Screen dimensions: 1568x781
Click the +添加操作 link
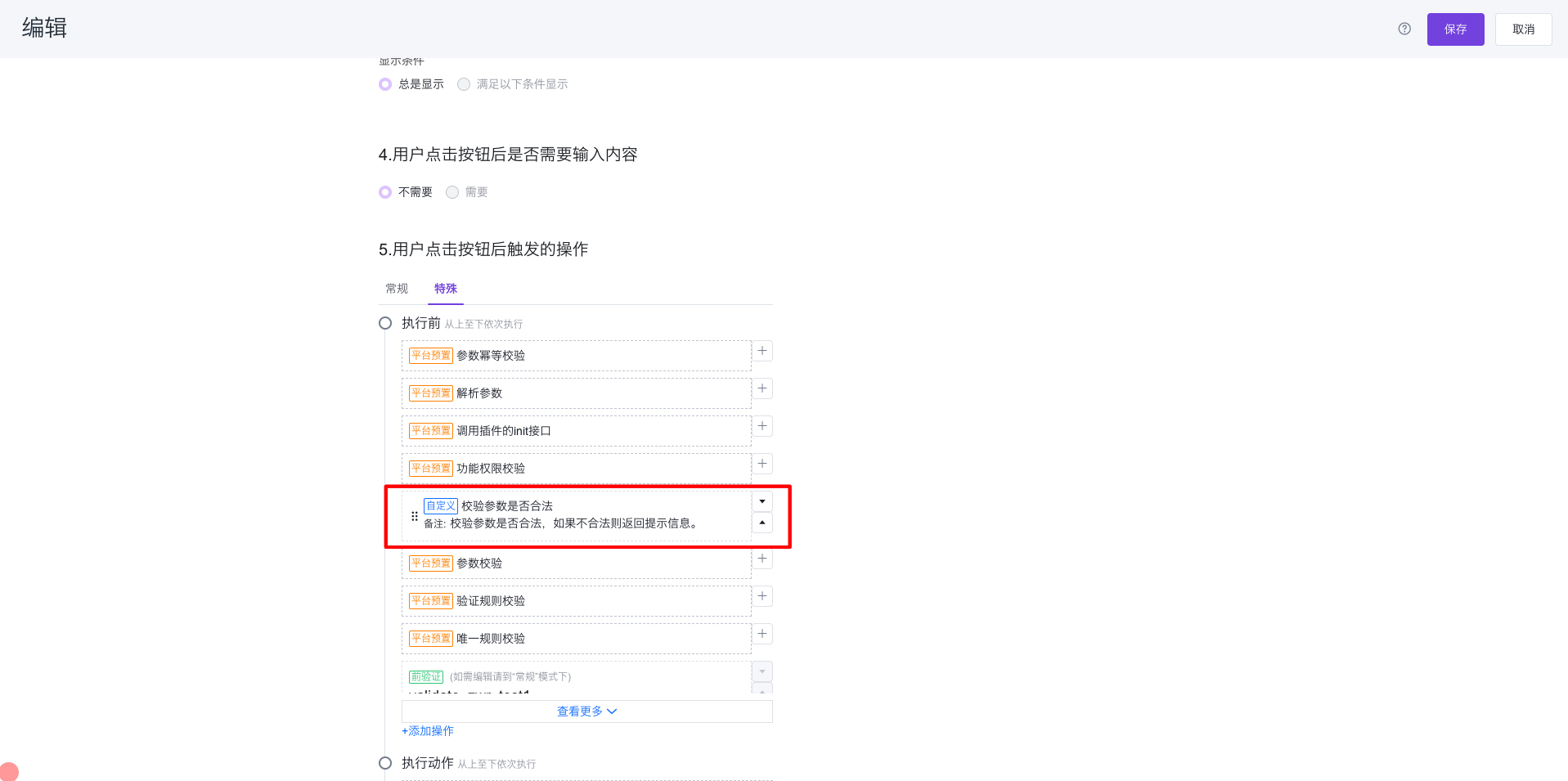click(427, 730)
